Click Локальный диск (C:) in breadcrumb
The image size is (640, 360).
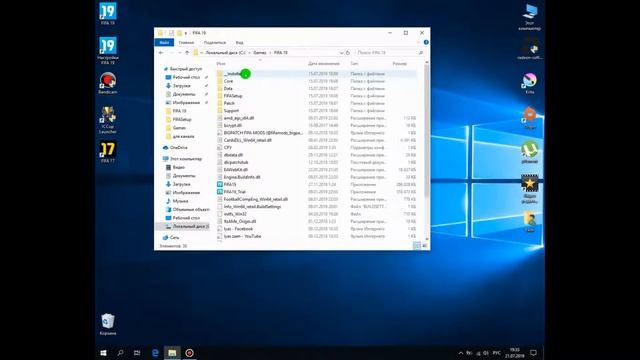tap(225, 53)
